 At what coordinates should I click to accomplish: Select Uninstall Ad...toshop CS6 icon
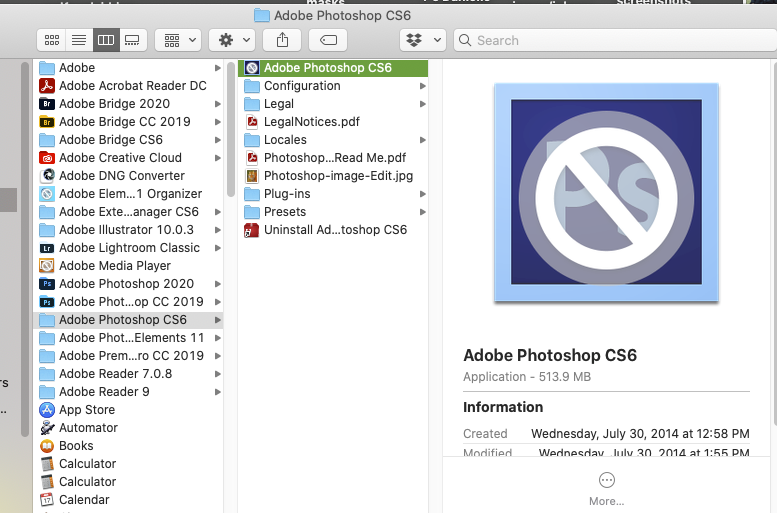(252, 230)
